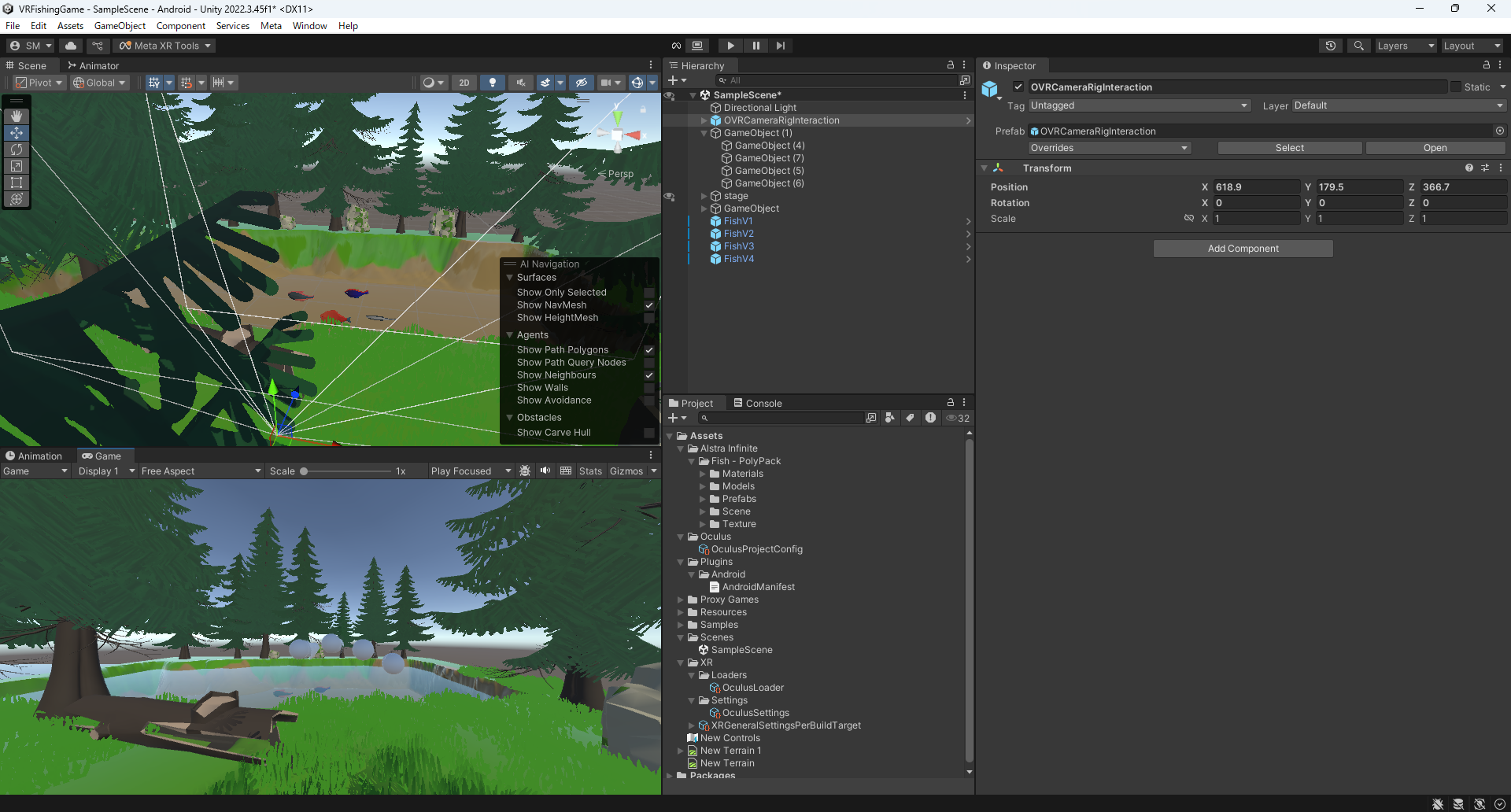Toggle the Show NavMesh checkbox
Screen dimensions: 1511x812
pos(649,305)
